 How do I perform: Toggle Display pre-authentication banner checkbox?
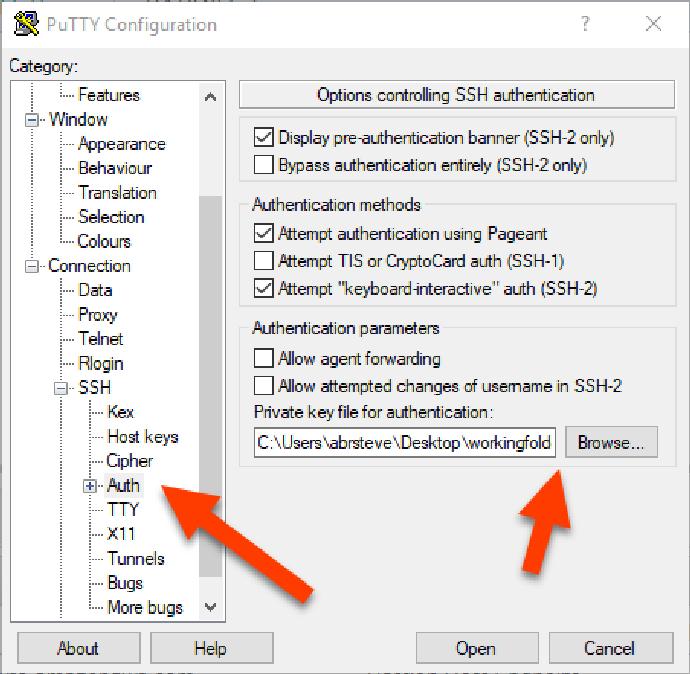click(x=264, y=138)
